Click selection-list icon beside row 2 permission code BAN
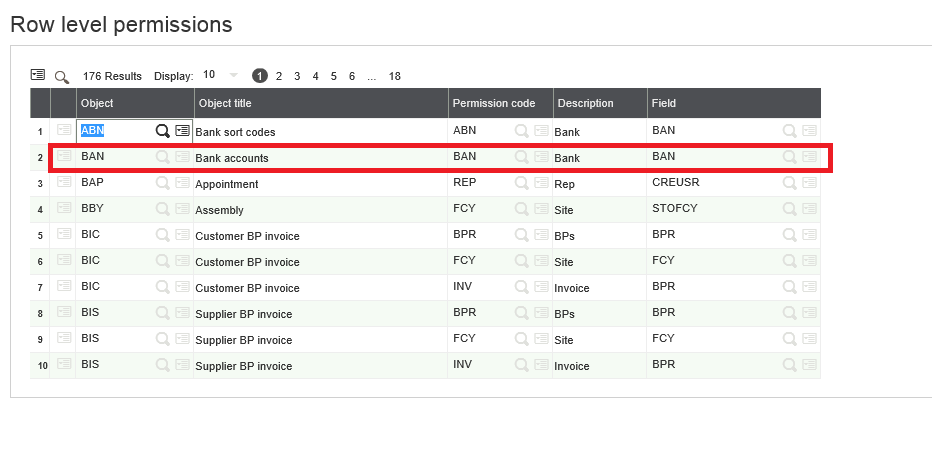This screenshot has width=932, height=456. [541, 156]
